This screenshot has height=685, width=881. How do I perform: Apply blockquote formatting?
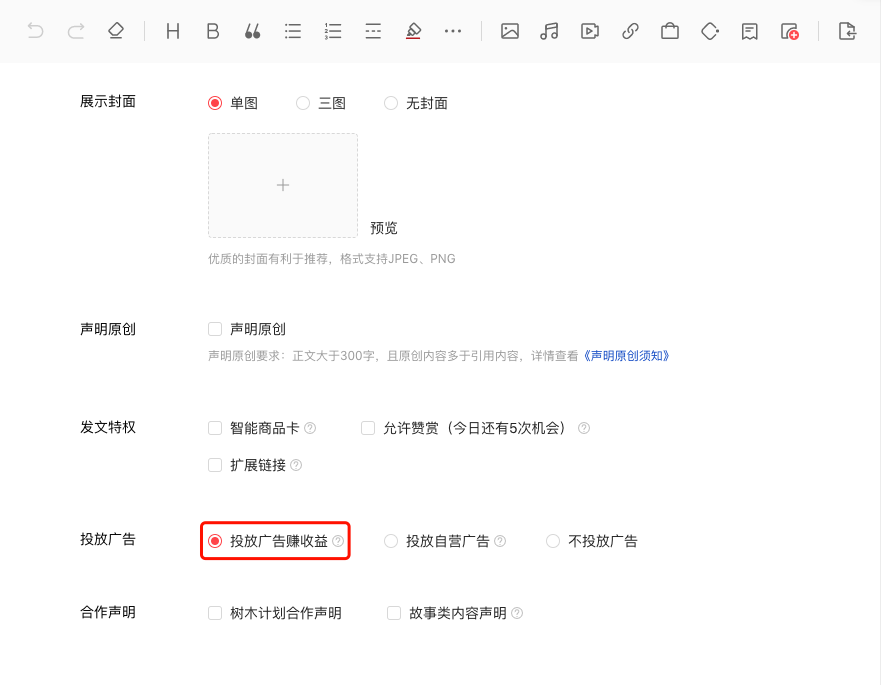point(252,31)
